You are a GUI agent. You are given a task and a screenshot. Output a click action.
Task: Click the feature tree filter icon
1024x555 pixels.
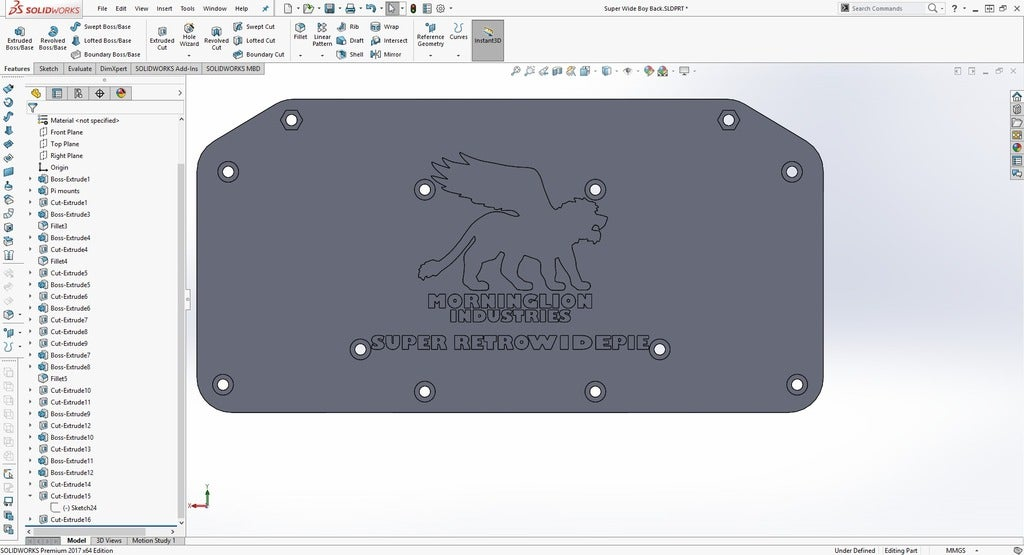[x=33, y=108]
